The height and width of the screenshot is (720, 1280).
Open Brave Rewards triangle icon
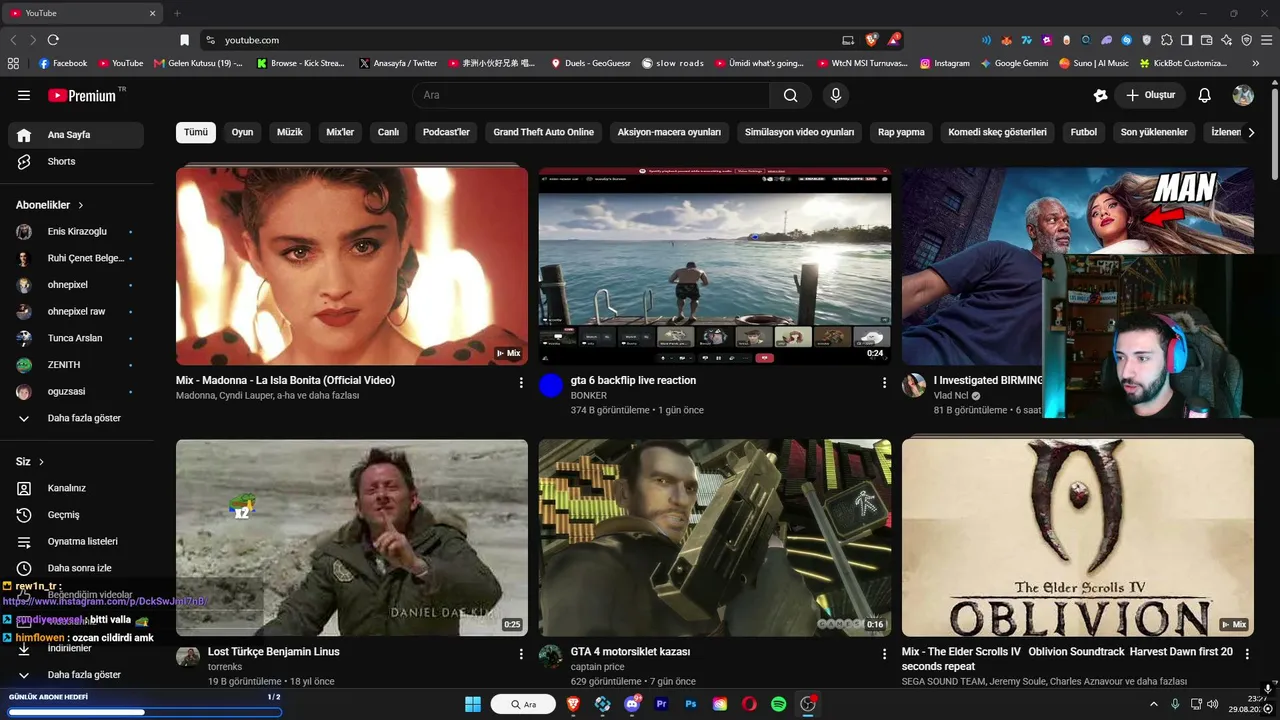click(893, 40)
